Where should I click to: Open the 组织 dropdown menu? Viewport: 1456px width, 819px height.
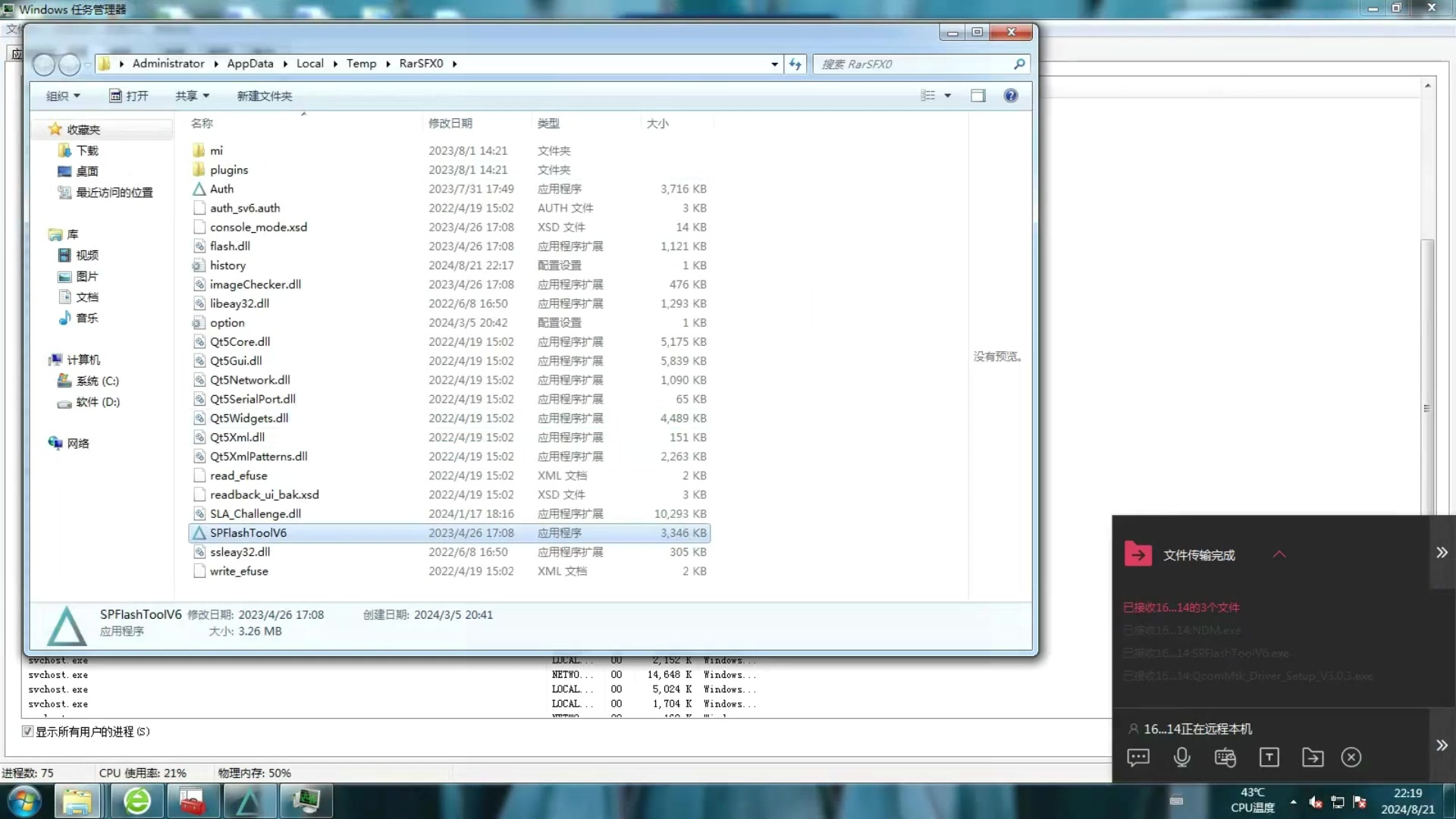(x=63, y=96)
